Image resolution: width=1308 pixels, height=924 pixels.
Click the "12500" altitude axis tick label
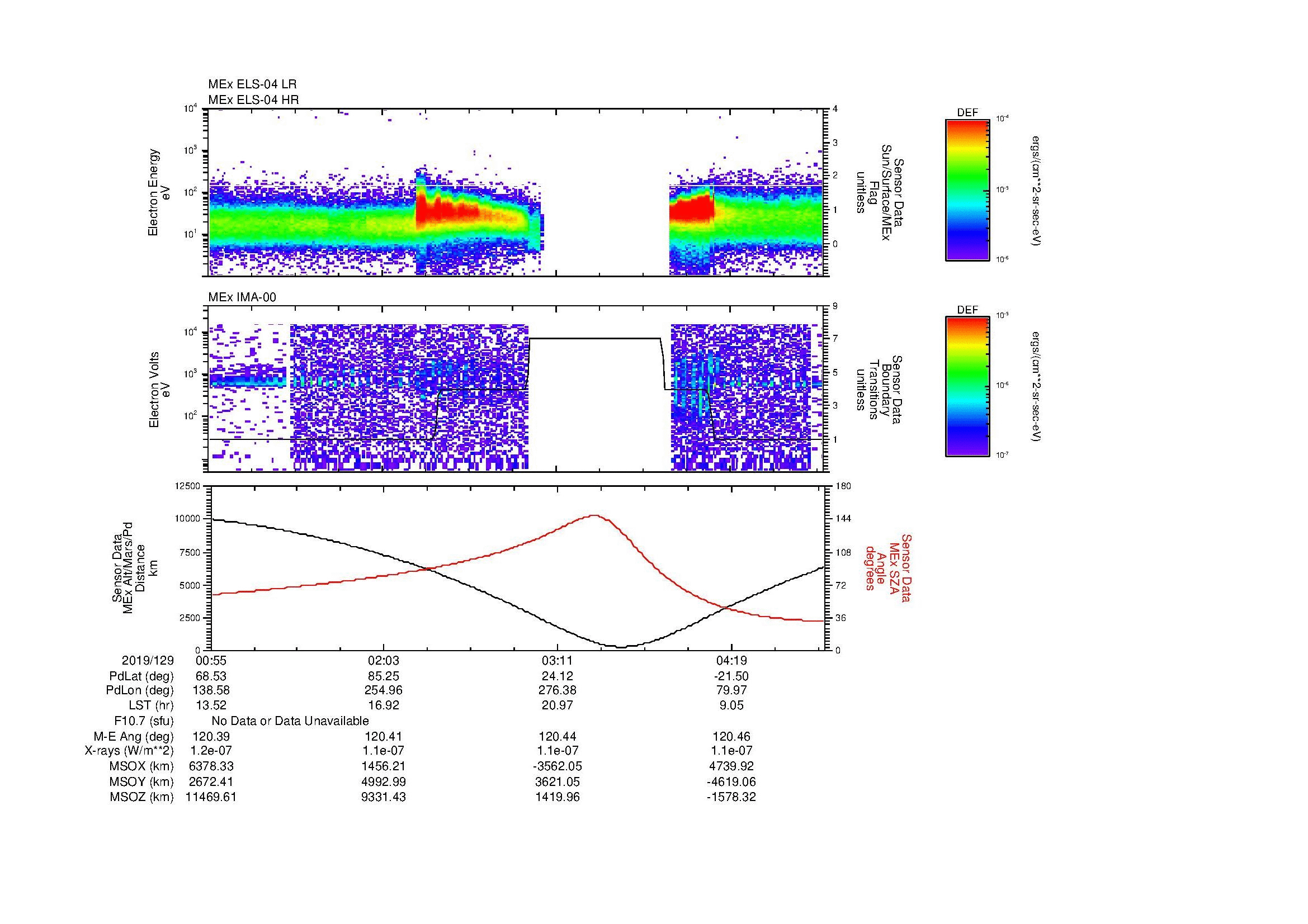tap(188, 486)
